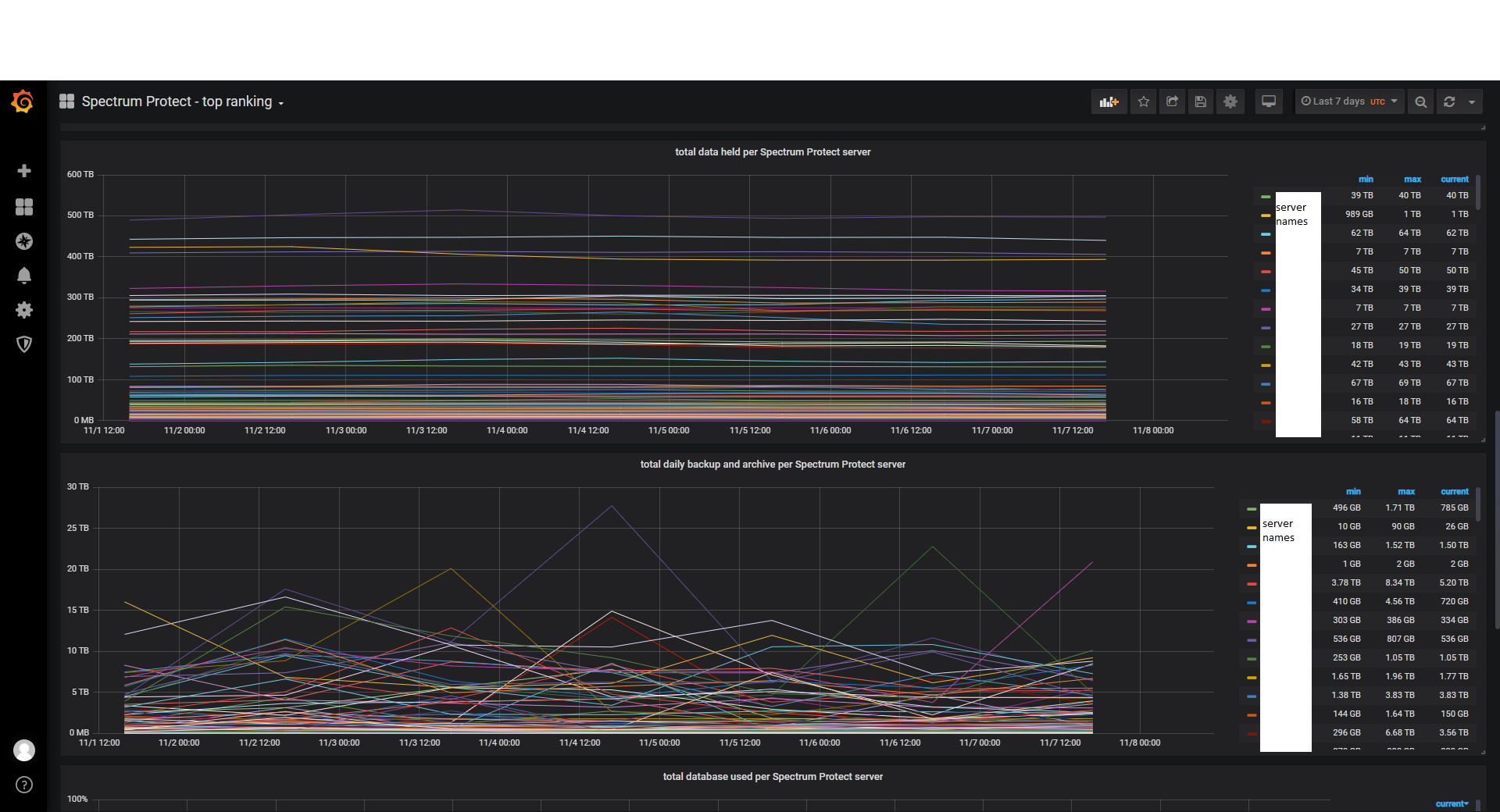Zoom out time range with magnifier
Viewport: 1500px width, 812px height.
tap(1421, 101)
